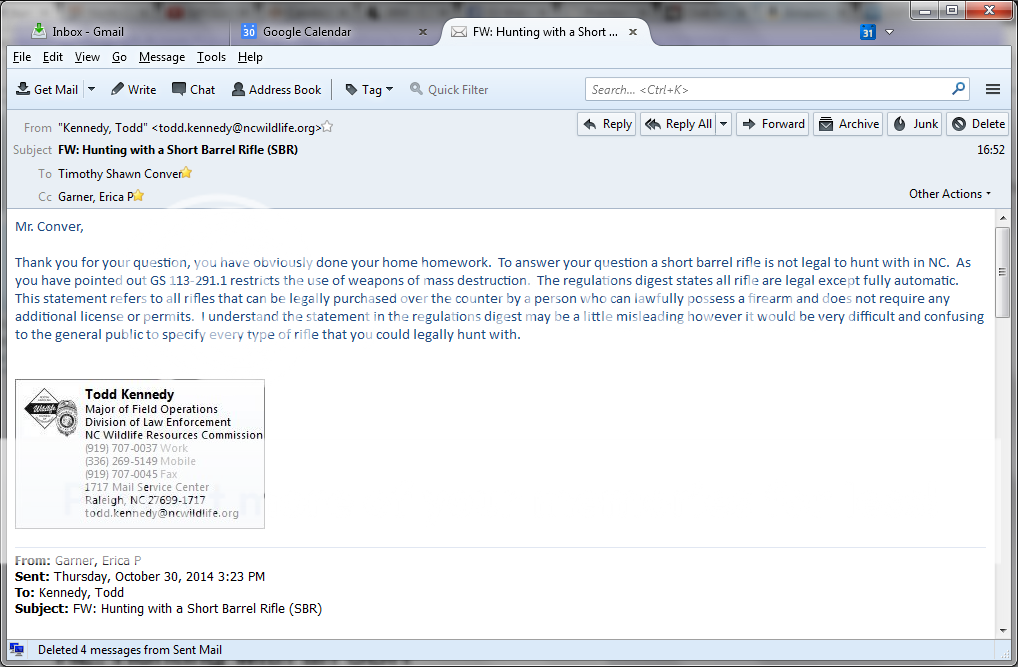
Task: Expand the Other Actions menu
Action: coord(949,194)
